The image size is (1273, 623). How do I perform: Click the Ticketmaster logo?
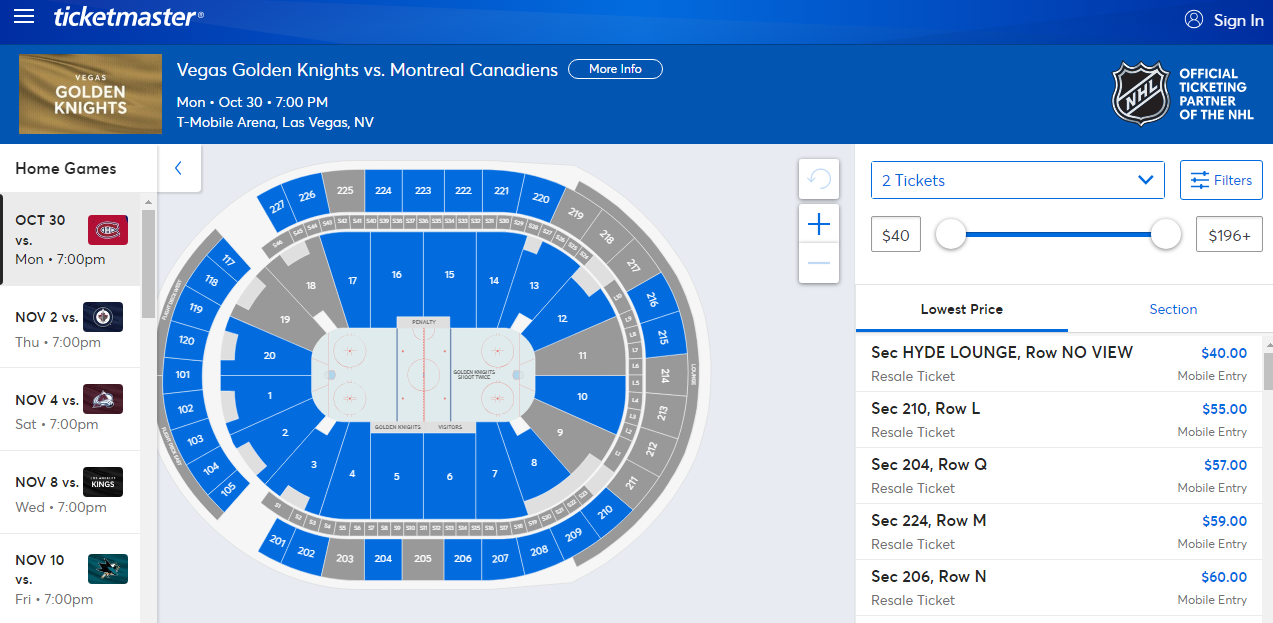tap(129, 17)
